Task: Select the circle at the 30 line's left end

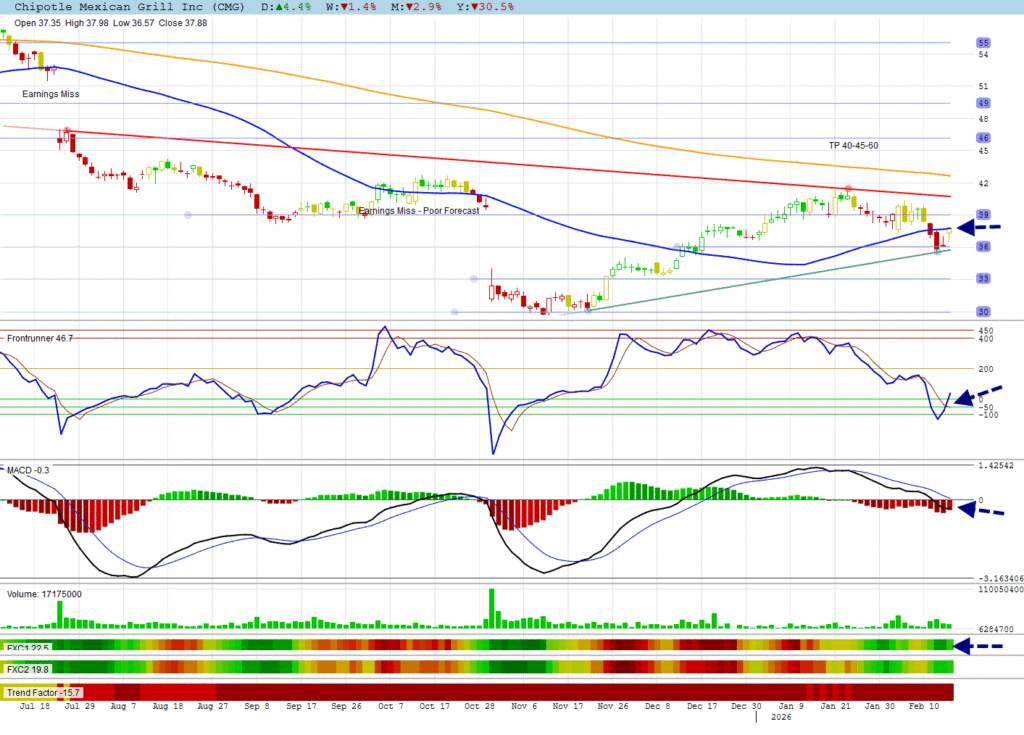Action: click(x=454, y=312)
